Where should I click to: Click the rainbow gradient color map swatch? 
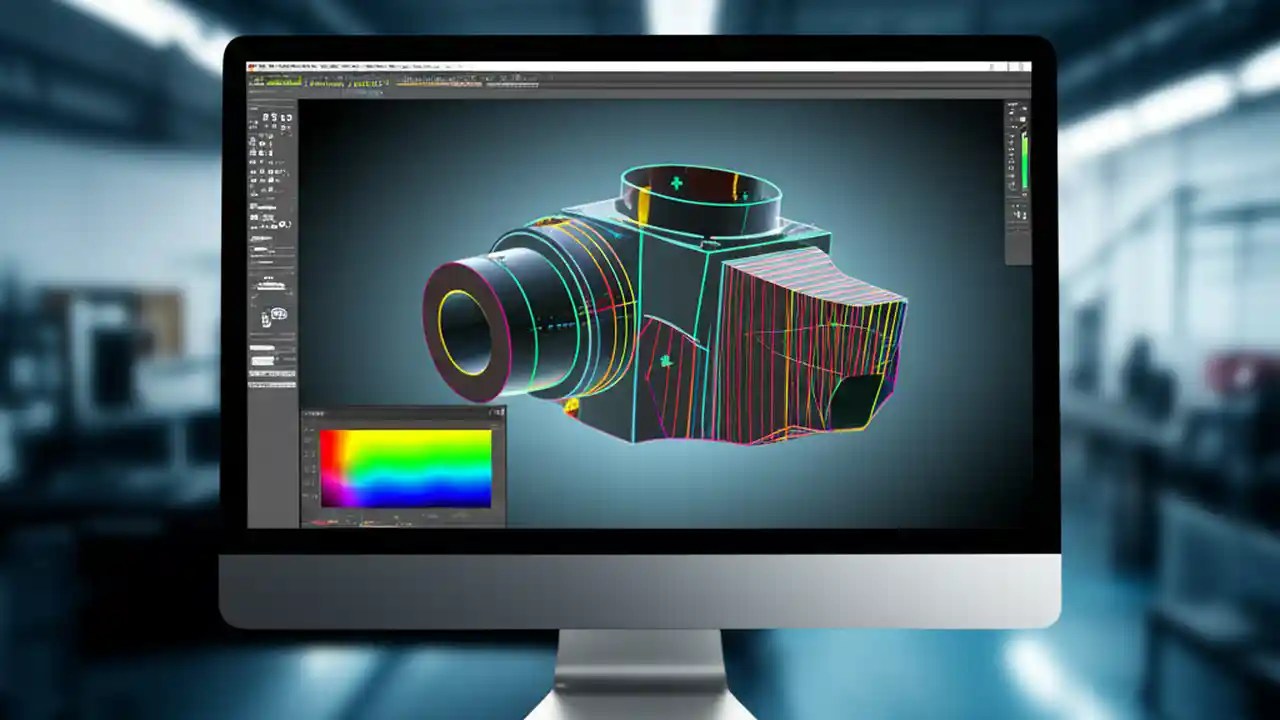[x=405, y=470]
